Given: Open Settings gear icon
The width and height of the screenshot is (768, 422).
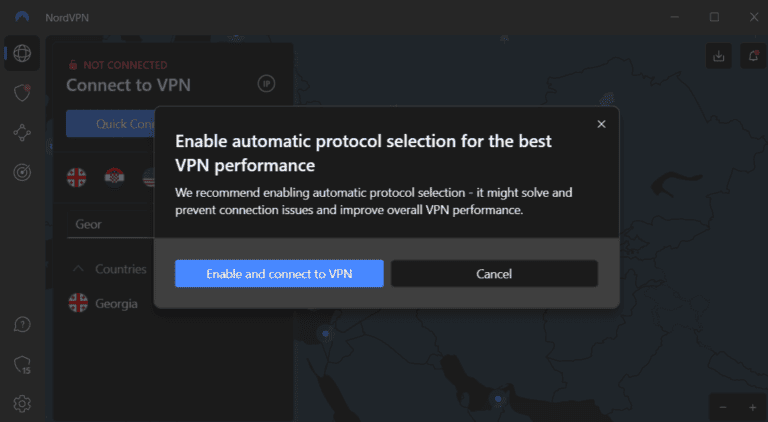Looking at the screenshot, I should (x=22, y=404).
